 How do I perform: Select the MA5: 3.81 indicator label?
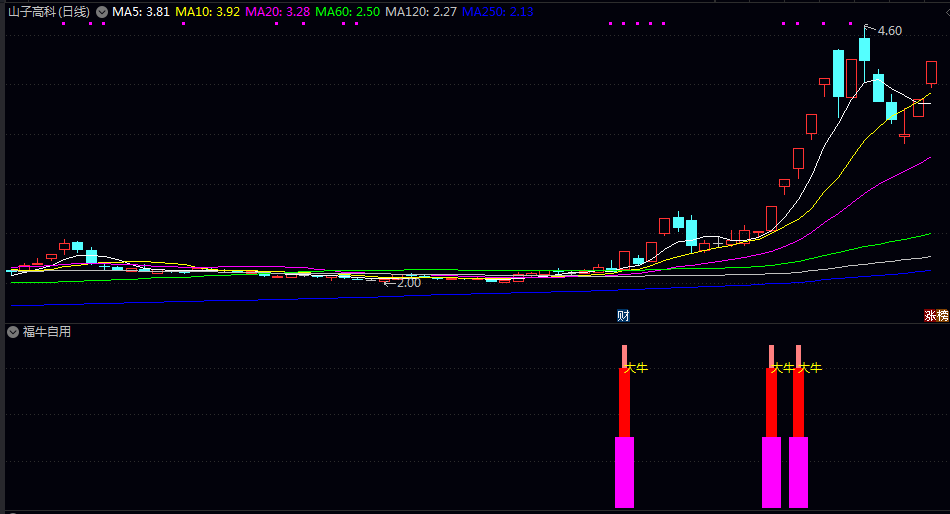(141, 12)
